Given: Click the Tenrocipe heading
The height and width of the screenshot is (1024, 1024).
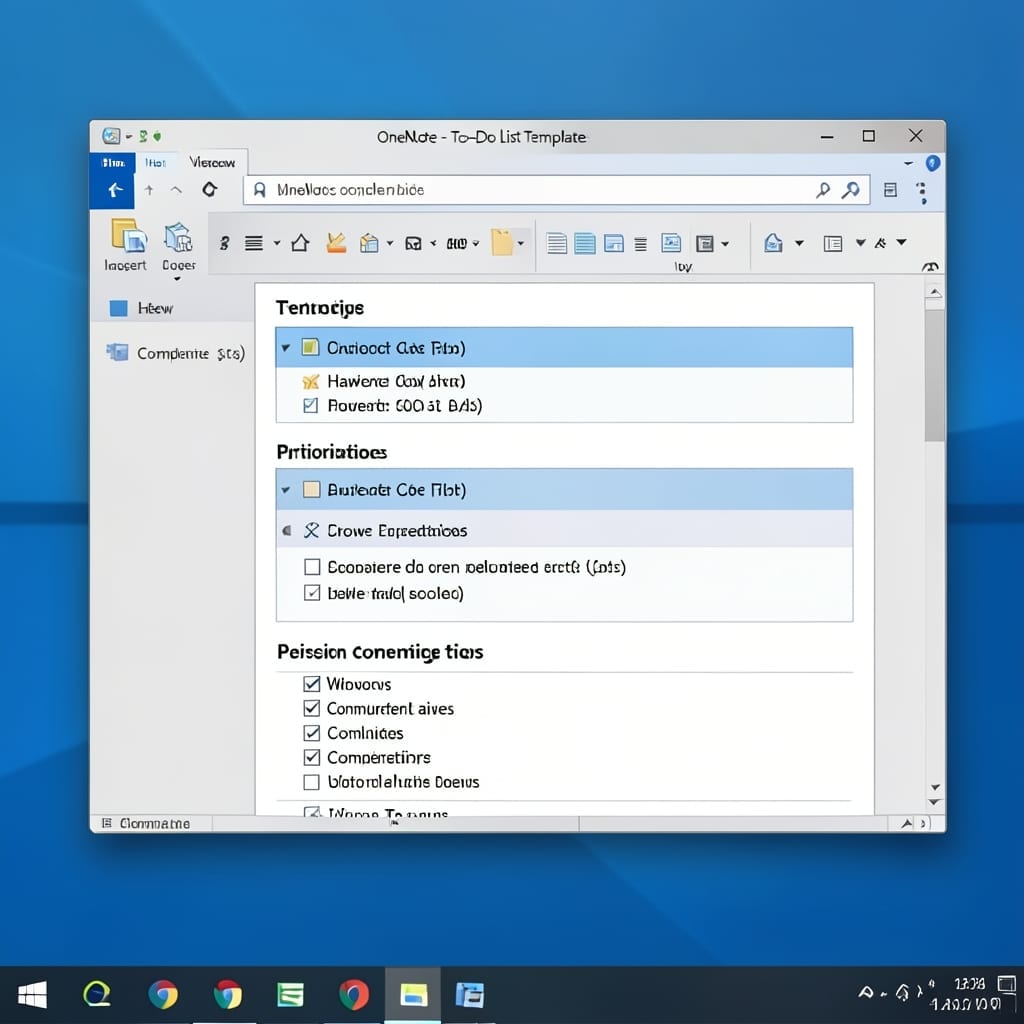Looking at the screenshot, I should pos(320,308).
